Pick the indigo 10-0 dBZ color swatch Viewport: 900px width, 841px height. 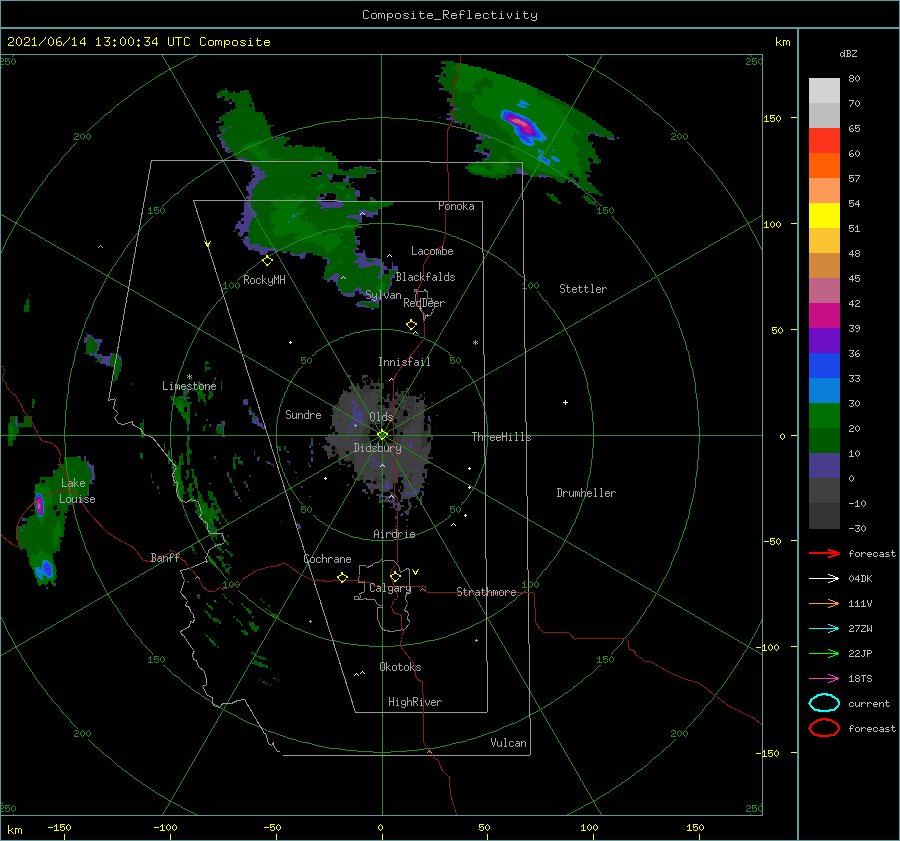[824, 465]
